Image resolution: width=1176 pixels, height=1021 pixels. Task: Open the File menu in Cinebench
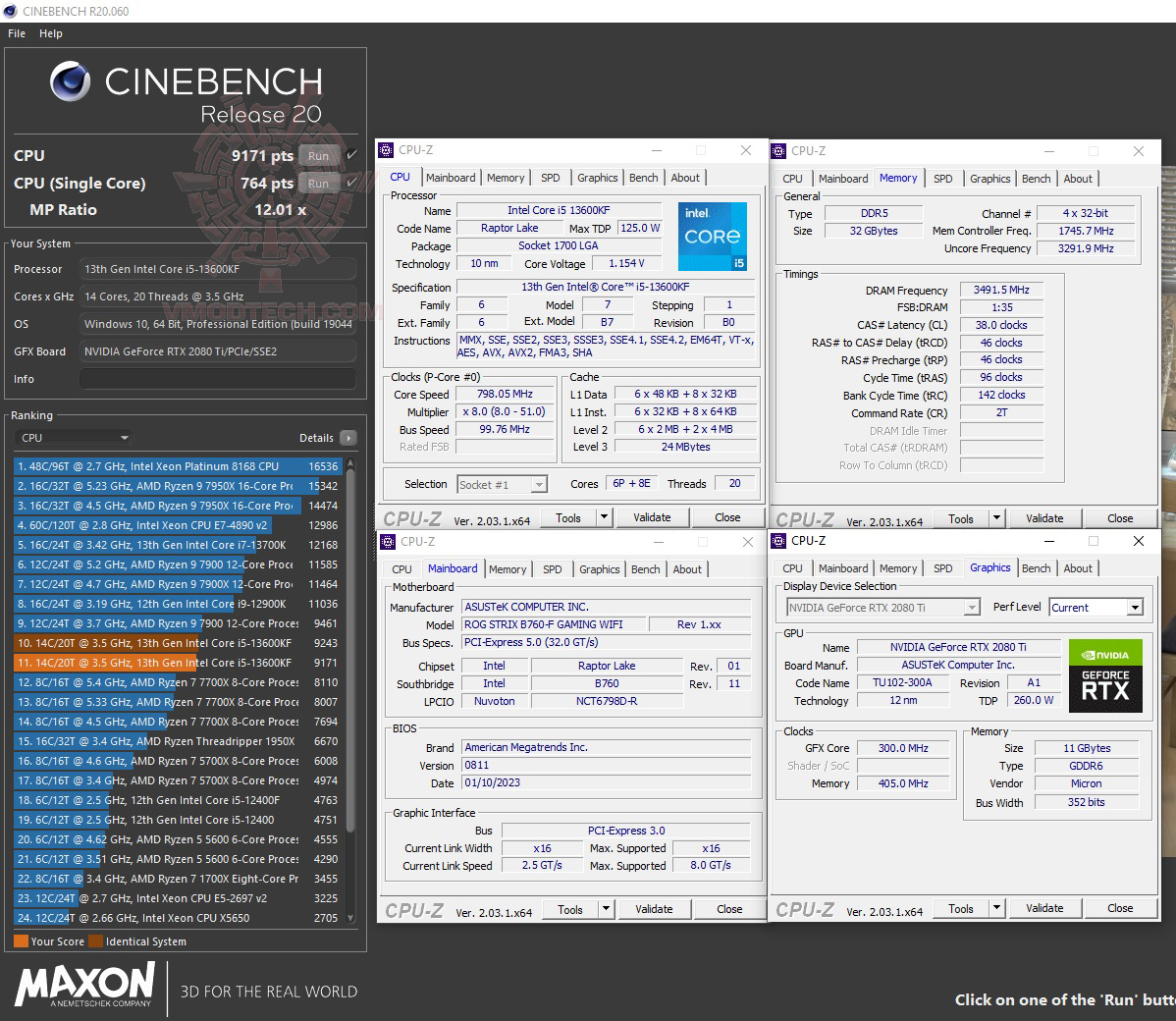pos(17,33)
